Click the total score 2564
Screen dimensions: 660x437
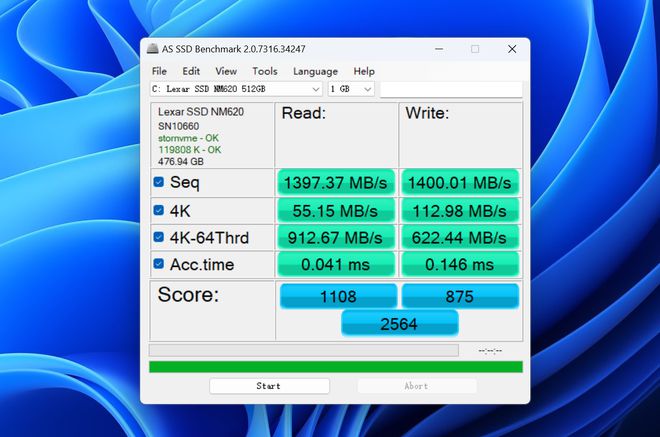pos(399,323)
